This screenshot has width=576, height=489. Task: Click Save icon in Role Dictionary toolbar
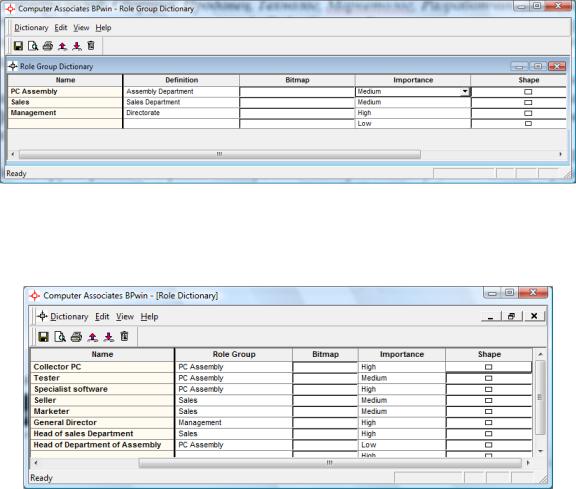(43, 337)
